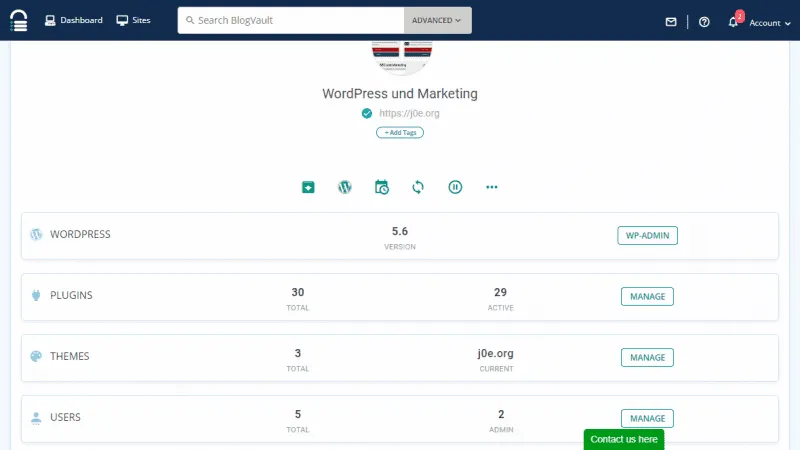This screenshot has width=800, height=450.
Task: Click the WordPress und Marketing title
Action: pyautogui.click(x=400, y=93)
